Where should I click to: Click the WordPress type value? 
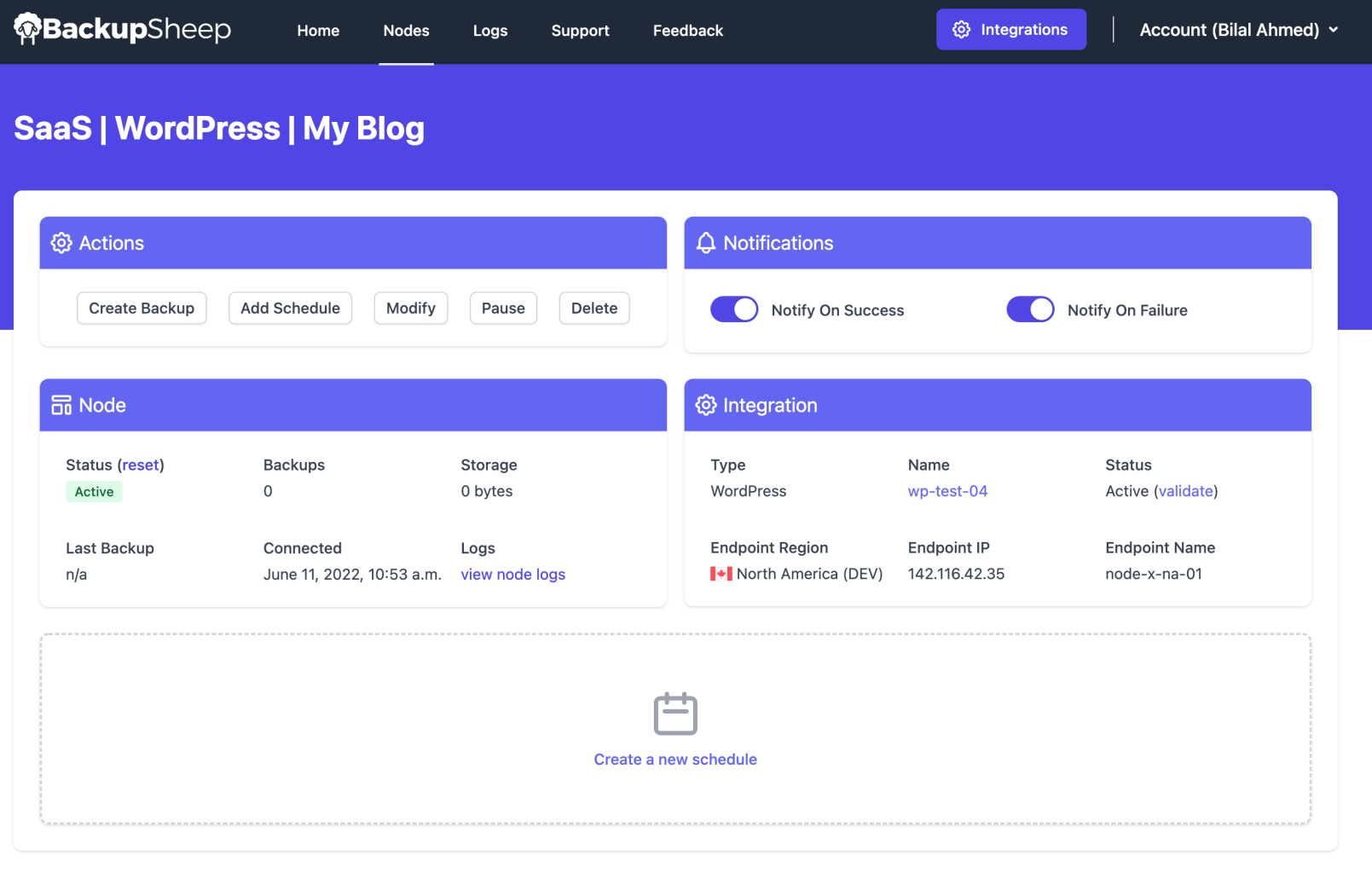point(749,491)
